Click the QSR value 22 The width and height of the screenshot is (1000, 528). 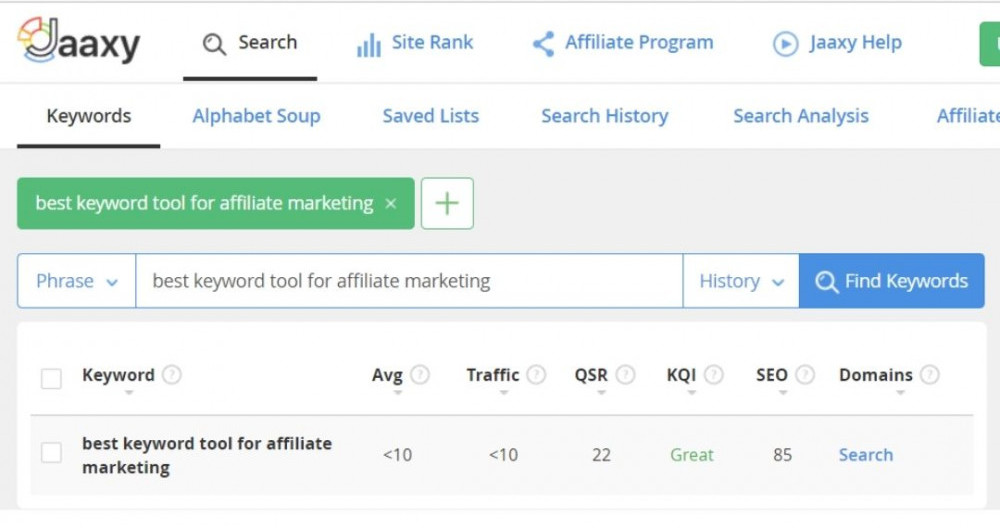click(x=601, y=455)
